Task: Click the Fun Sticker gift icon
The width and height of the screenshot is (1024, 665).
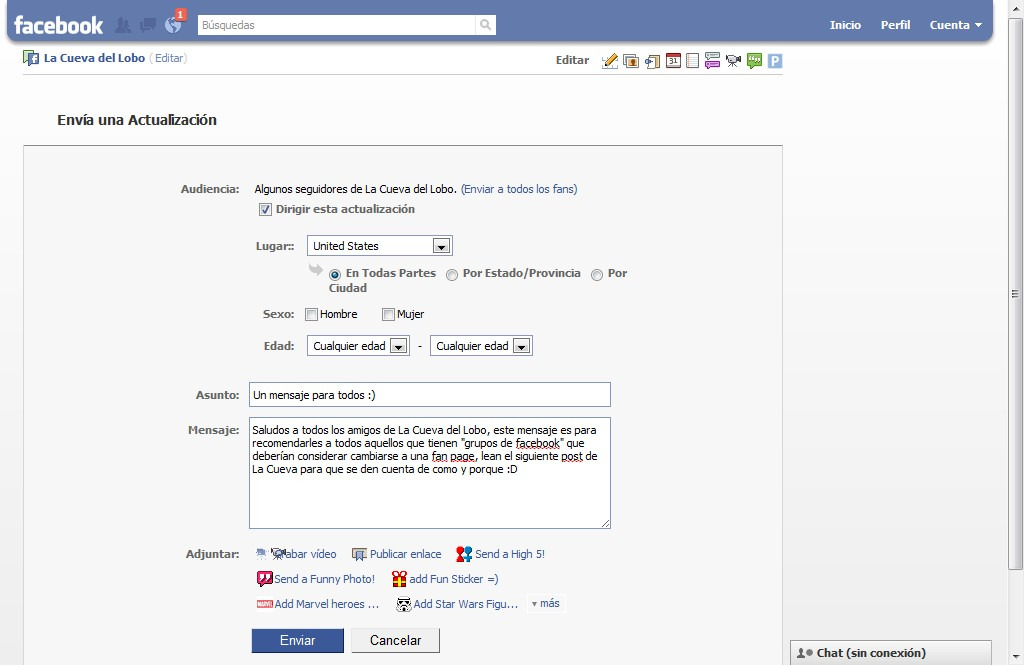Action: [399, 579]
